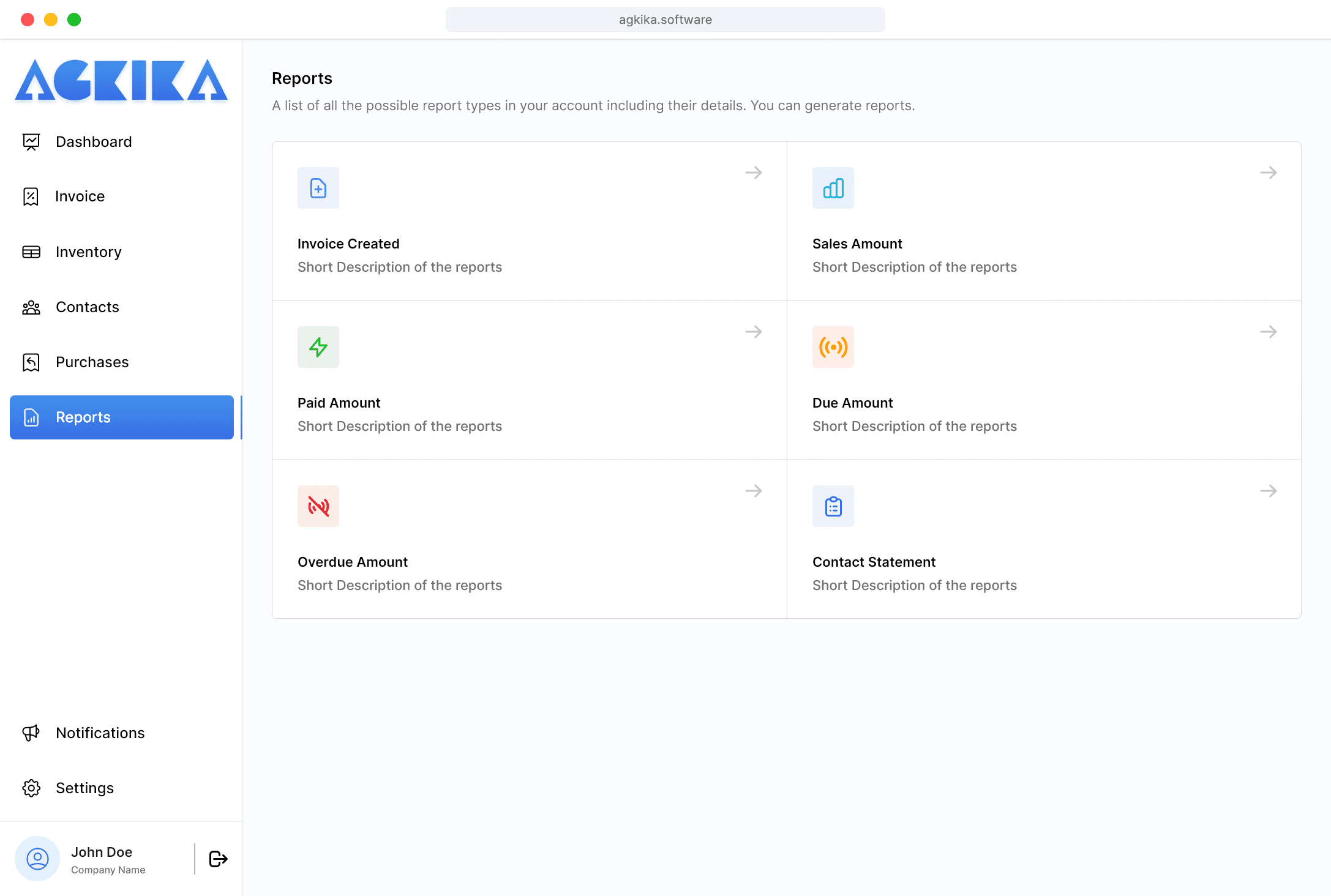Click the user avatar icon at bottom
This screenshot has width=1331, height=896.
37,859
